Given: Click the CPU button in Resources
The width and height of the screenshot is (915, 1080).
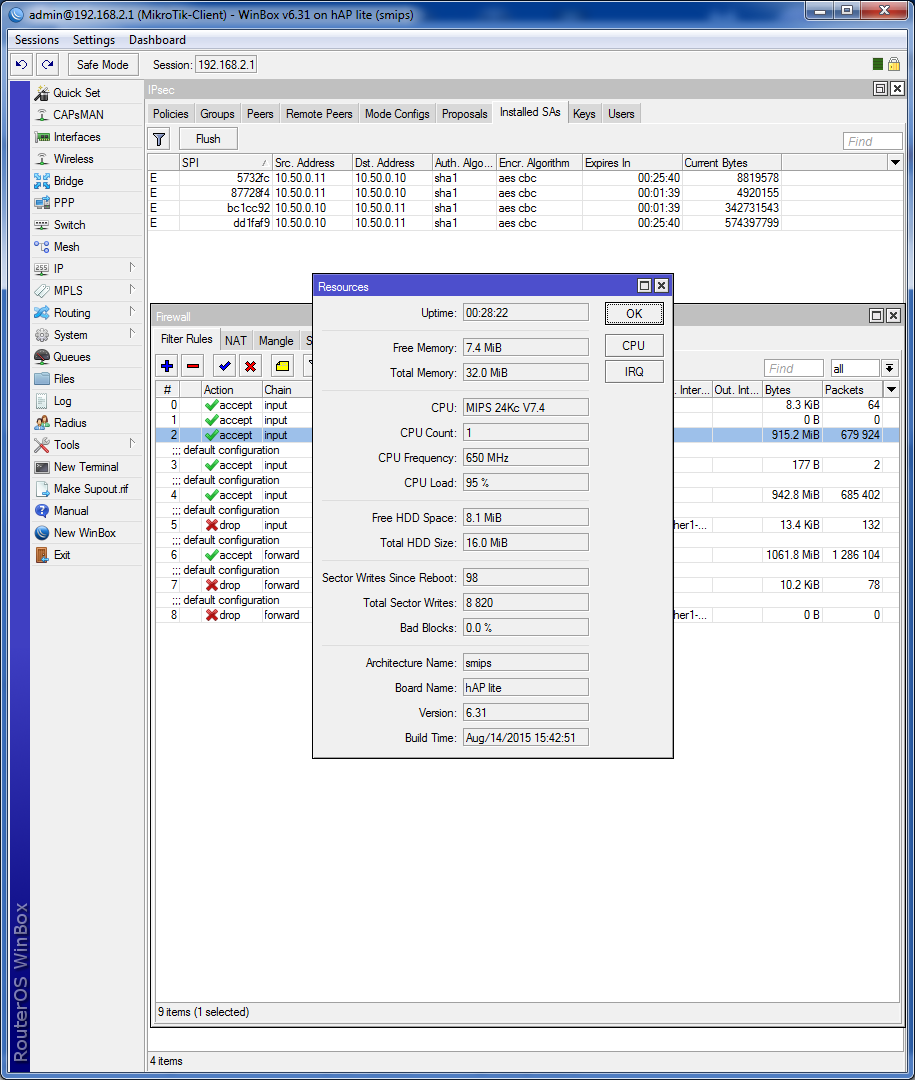Looking at the screenshot, I should pos(634,346).
